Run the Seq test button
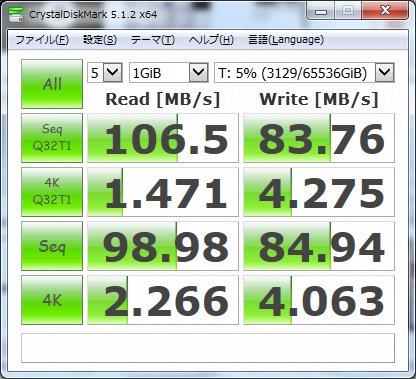Image resolution: width=416 pixels, height=379 pixels. coord(52,246)
